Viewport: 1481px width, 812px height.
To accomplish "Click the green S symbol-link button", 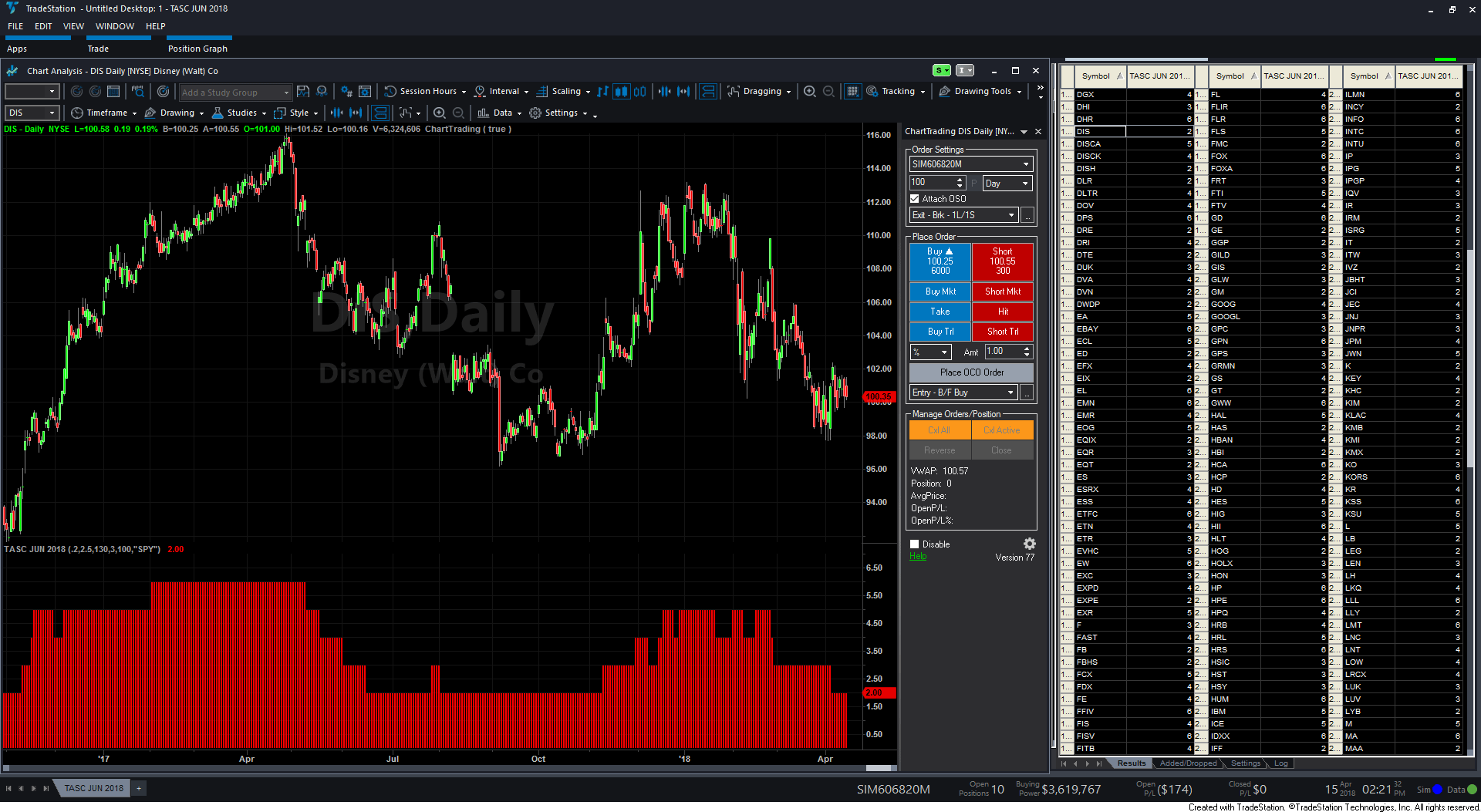I will click(942, 71).
